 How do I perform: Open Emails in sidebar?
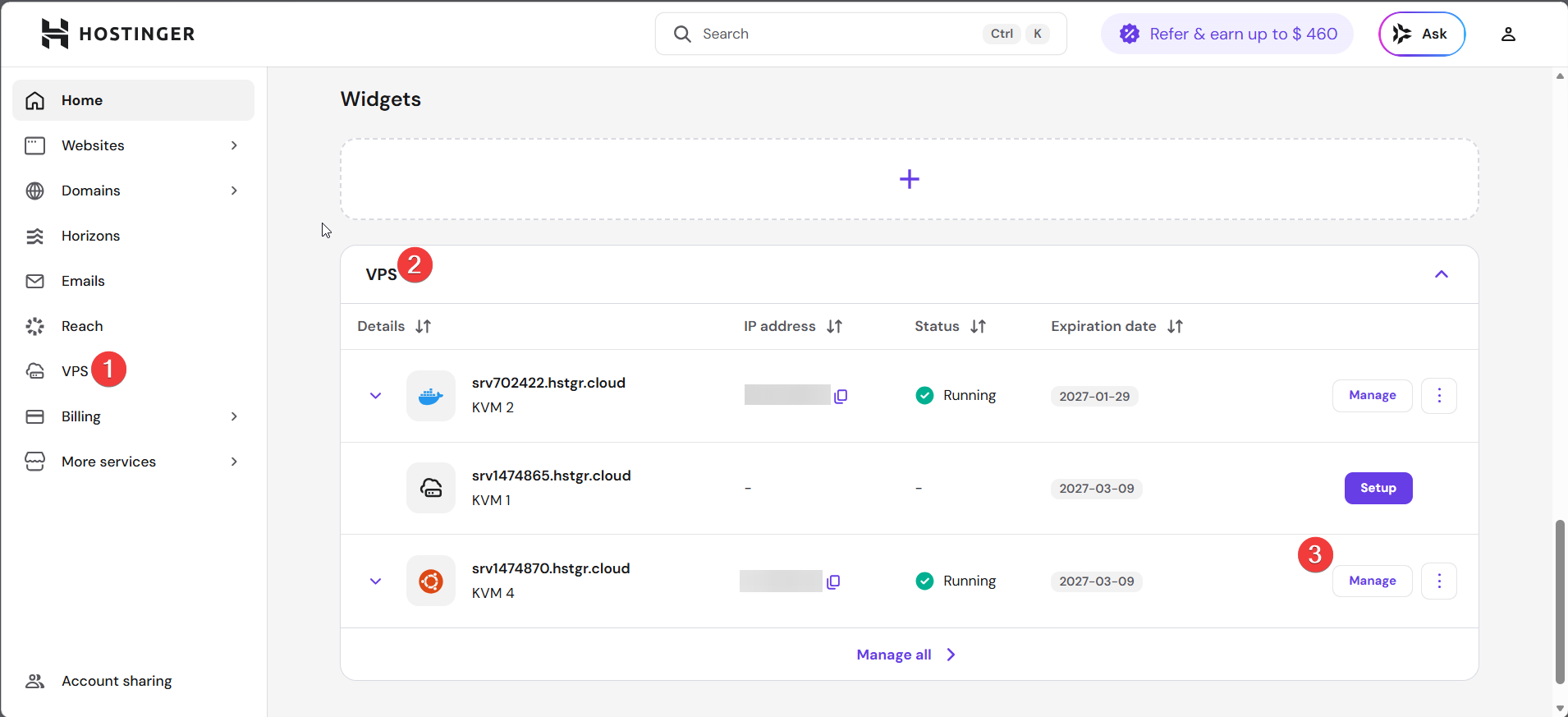[x=133, y=281]
